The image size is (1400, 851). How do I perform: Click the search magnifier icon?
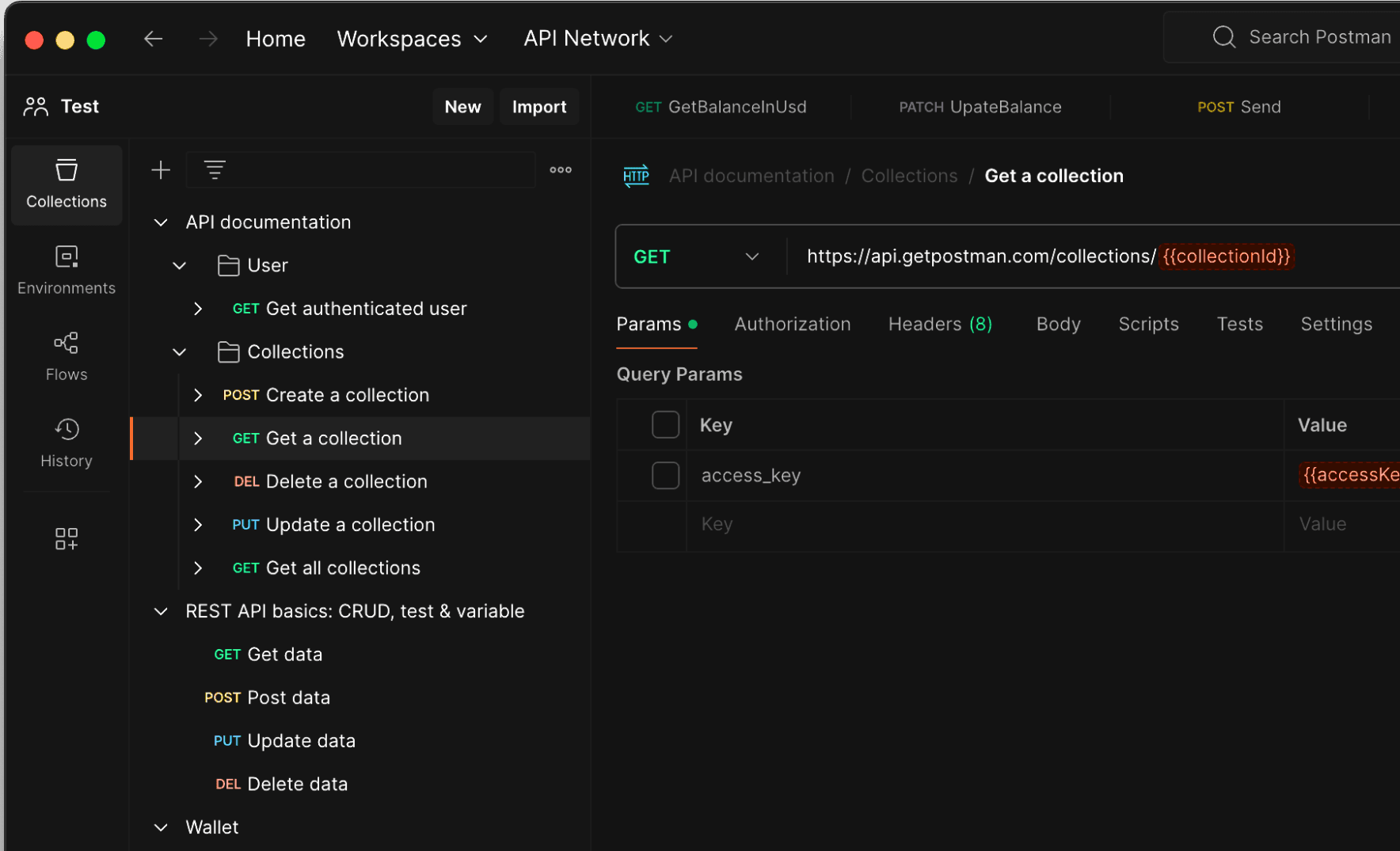(x=1224, y=37)
